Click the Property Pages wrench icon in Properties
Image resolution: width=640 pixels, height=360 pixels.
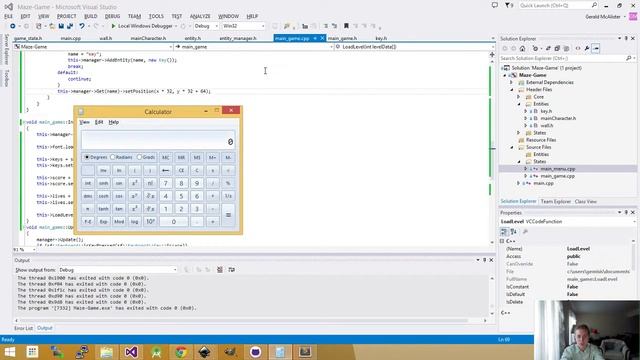pyautogui.click(x=525, y=231)
